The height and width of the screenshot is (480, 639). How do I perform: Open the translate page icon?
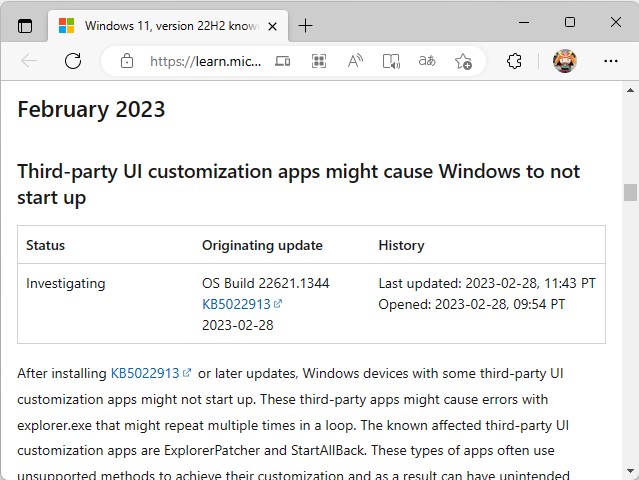(427, 61)
